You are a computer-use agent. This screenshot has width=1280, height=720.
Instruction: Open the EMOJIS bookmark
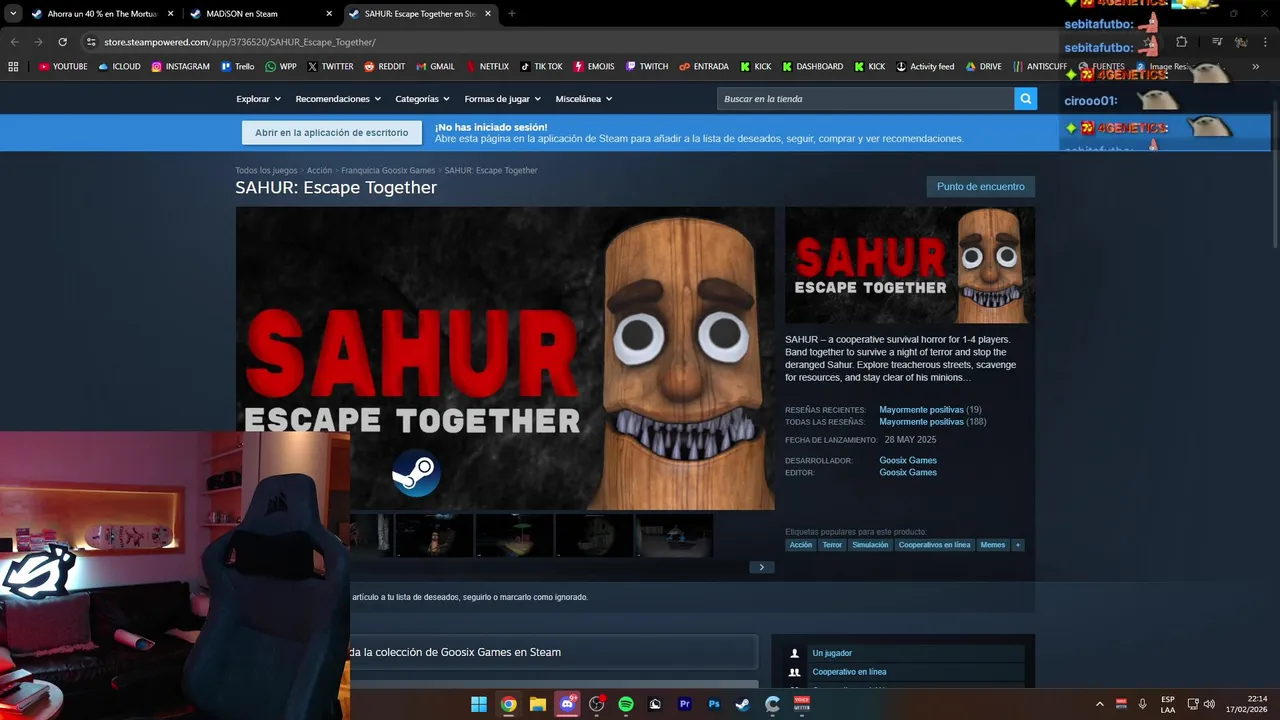(x=594, y=67)
